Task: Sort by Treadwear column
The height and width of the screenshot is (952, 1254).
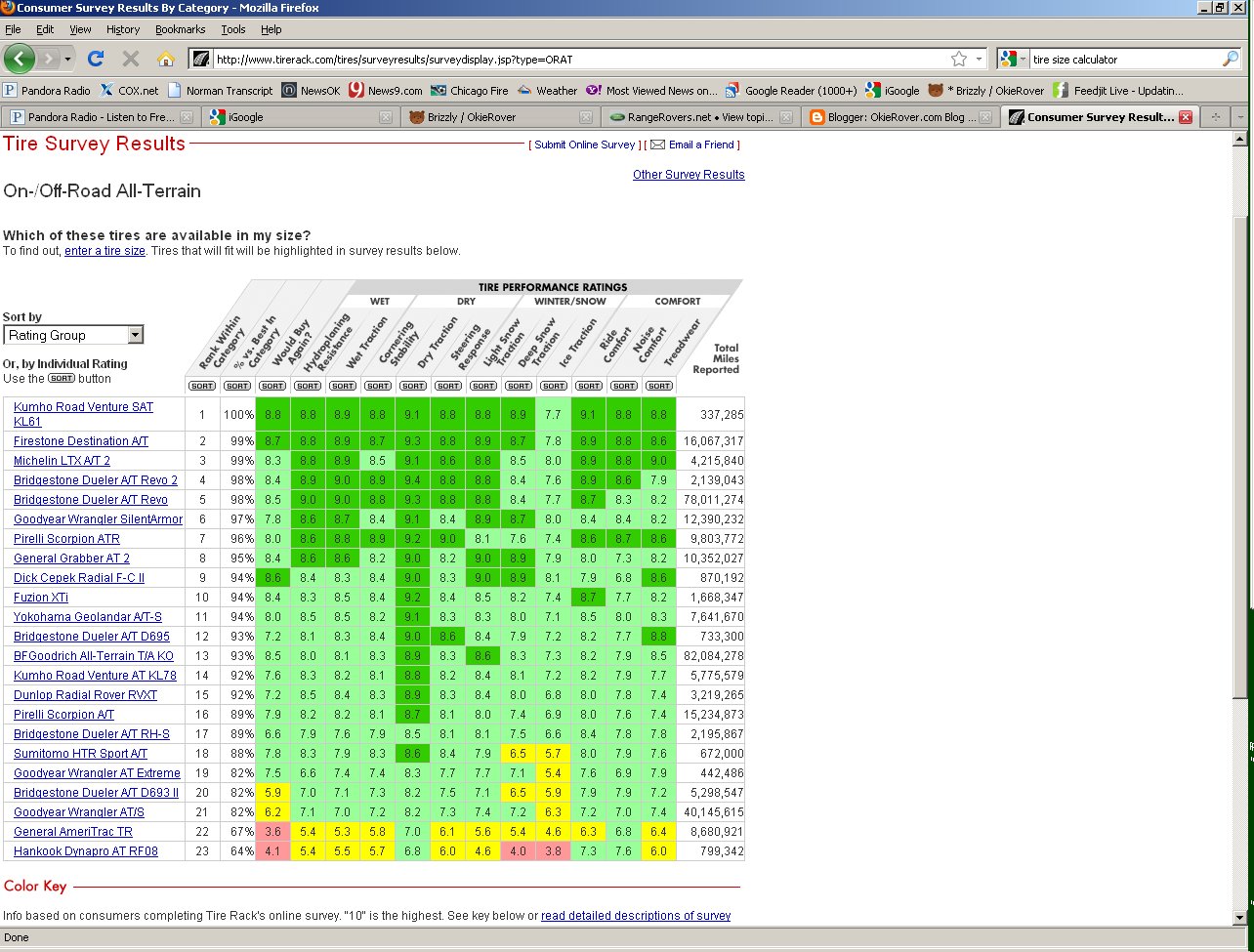Action: (x=659, y=386)
